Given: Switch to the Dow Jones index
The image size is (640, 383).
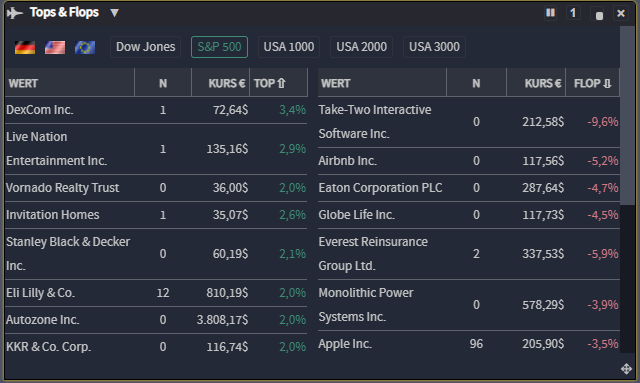Looking at the screenshot, I should click(x=146, y=47).
